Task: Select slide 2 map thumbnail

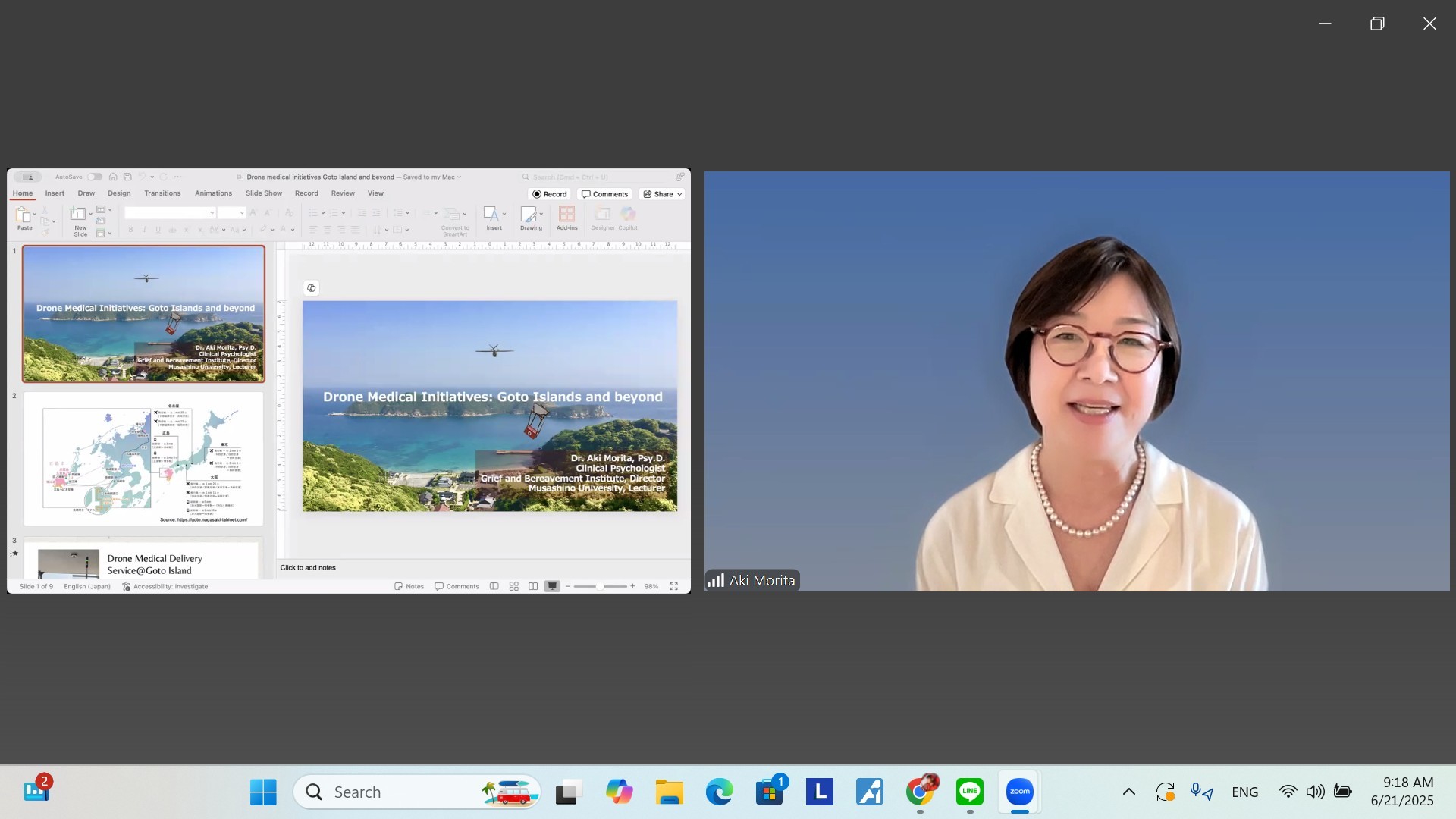Action: [143, 458]
